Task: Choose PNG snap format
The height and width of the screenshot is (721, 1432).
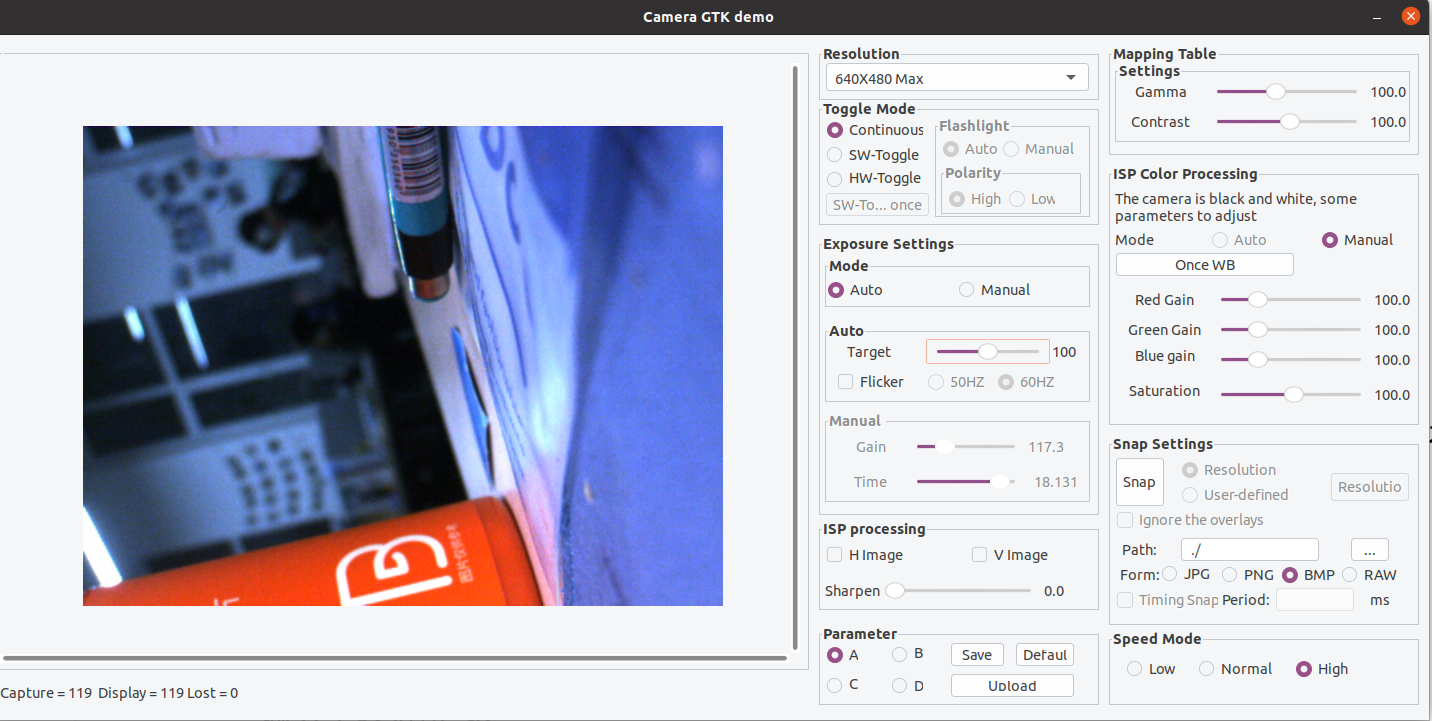Action: pos(1229,575)
